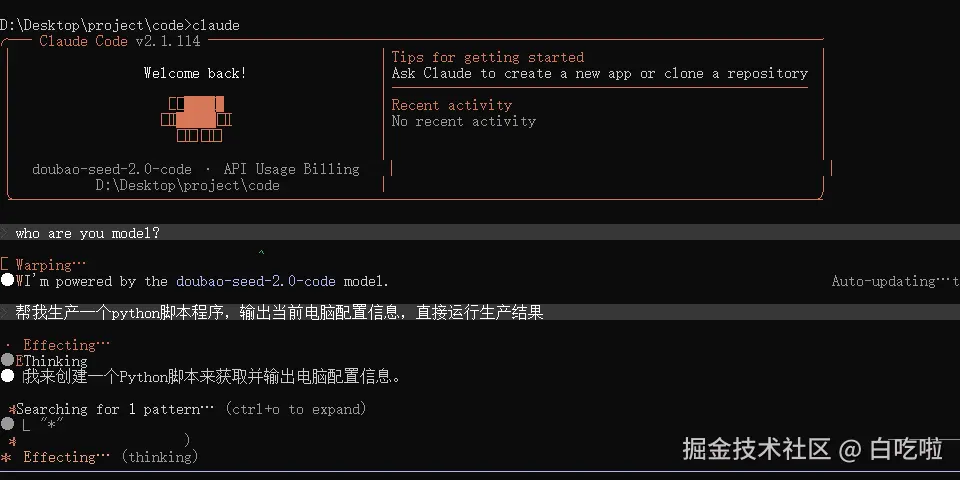The height and width of the screenshot is (480, 960).
Task: Click the working directory path under model name
Action: 187,186
